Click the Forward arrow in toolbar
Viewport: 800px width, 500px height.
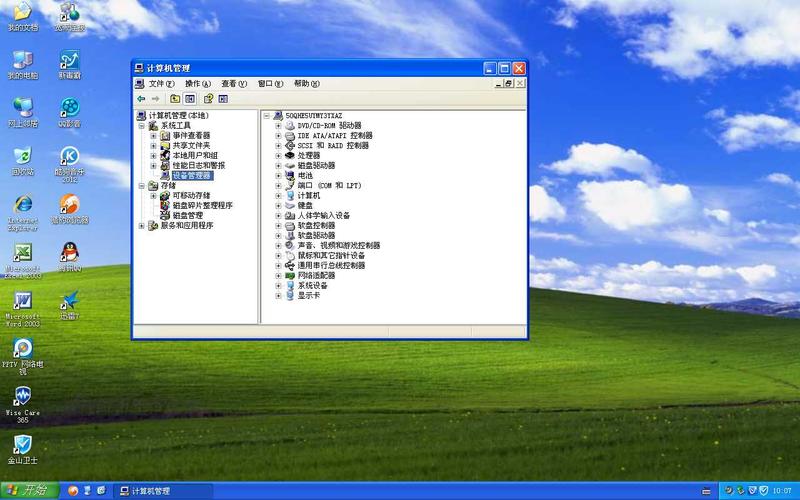pyautogui.click(x=156, y=98)
